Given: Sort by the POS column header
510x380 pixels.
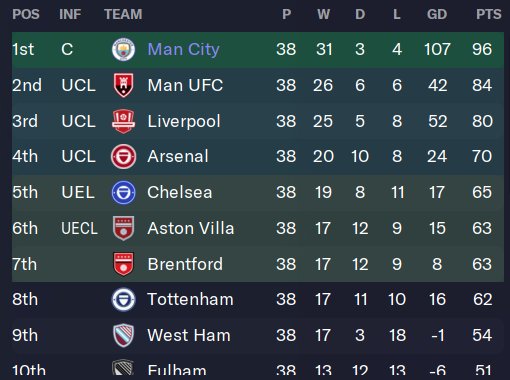Looking at the screenshot, I should point(26,14).
